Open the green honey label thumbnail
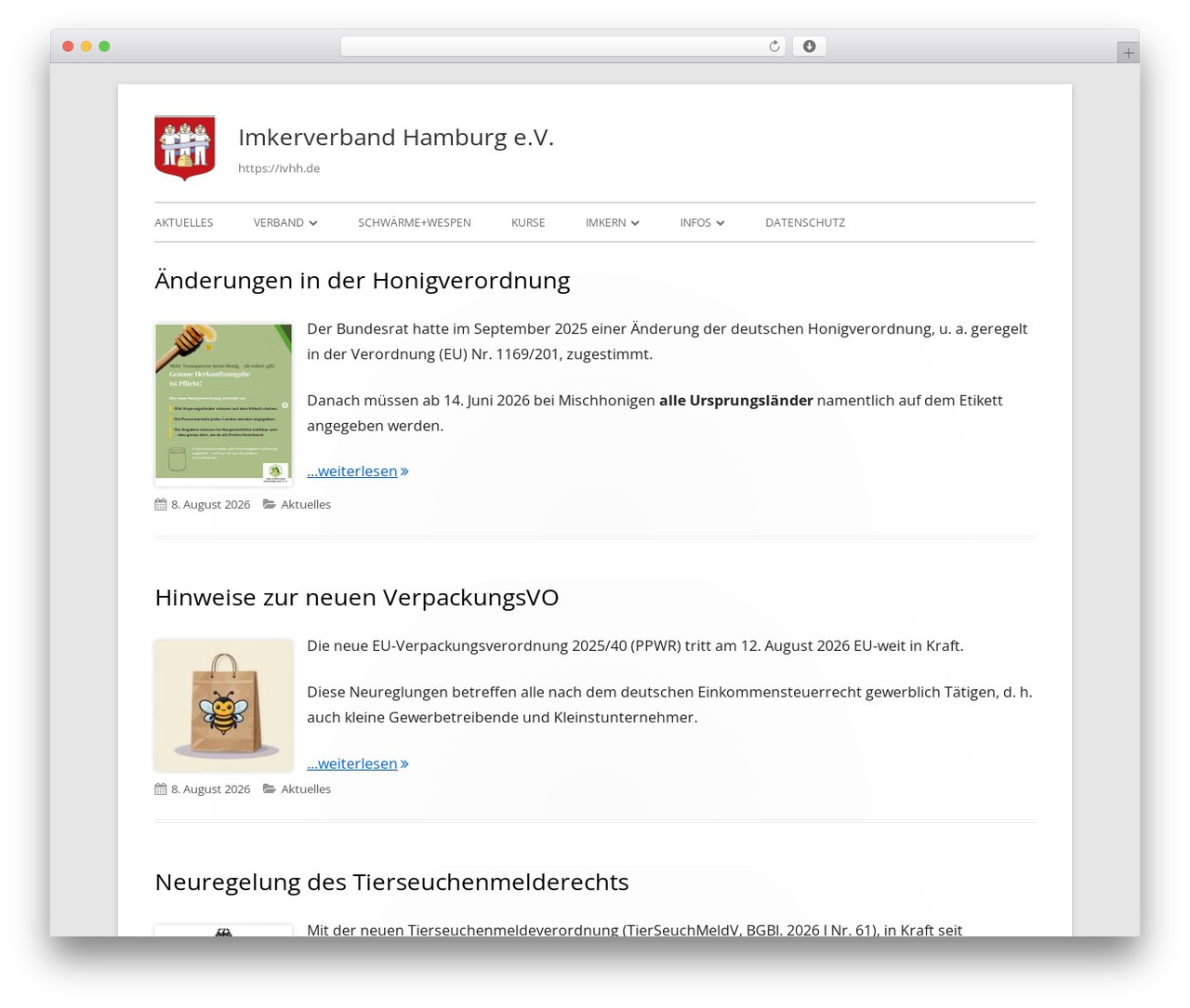This screenshot has height=1008, width=1190. pos(223,405)
